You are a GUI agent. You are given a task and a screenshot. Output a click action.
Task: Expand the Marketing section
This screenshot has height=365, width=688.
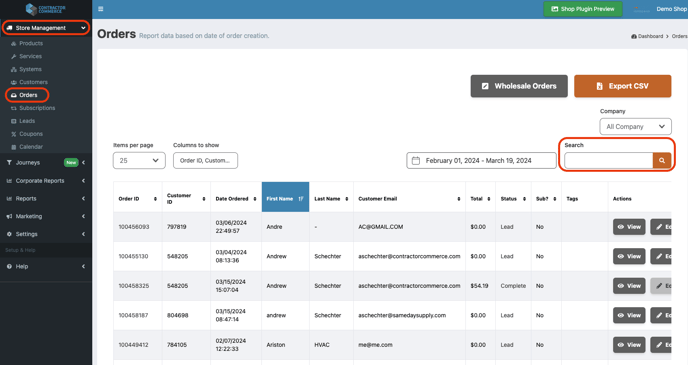click(46, 216)
